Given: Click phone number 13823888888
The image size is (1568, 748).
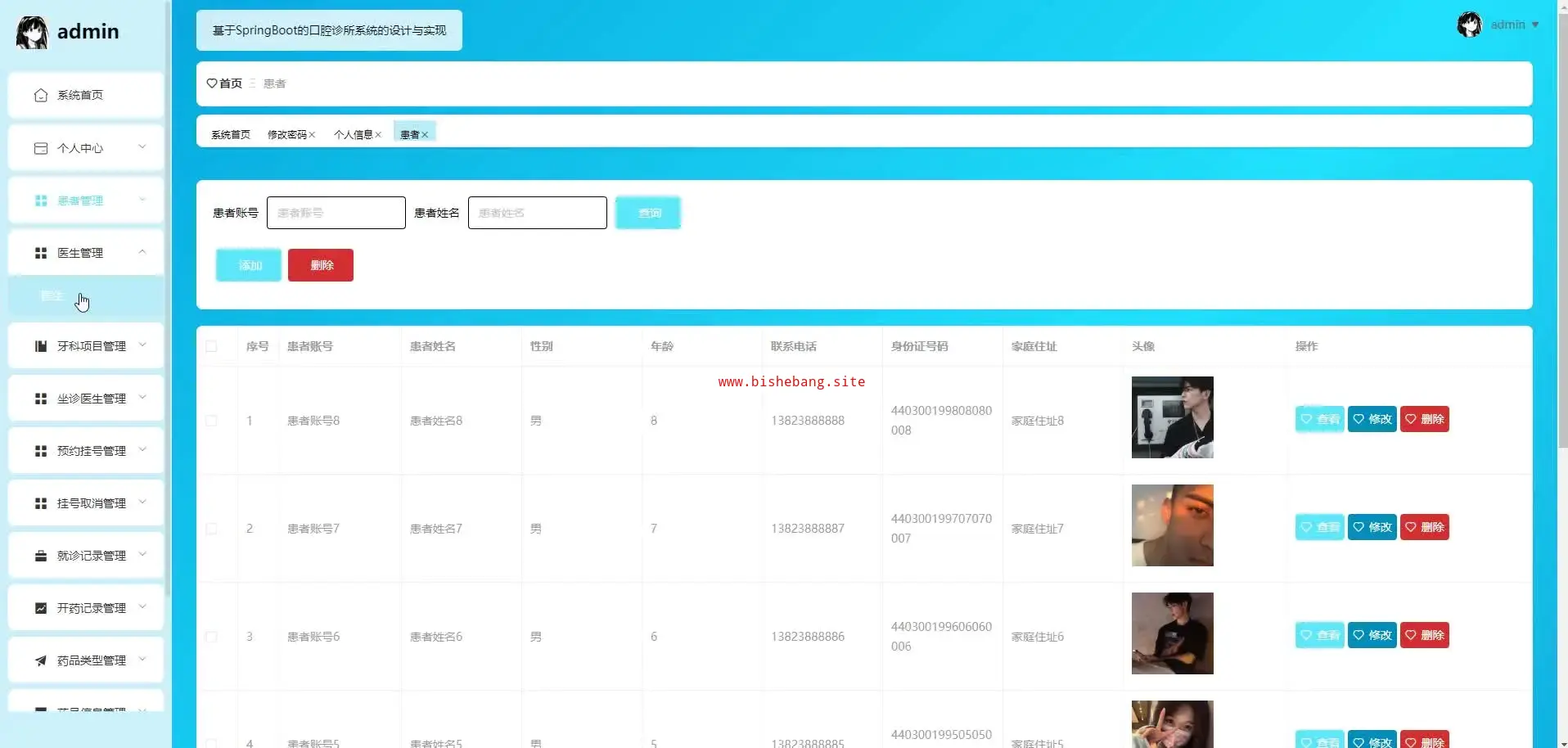Looking at the screenshot, I should pos(808,421).
